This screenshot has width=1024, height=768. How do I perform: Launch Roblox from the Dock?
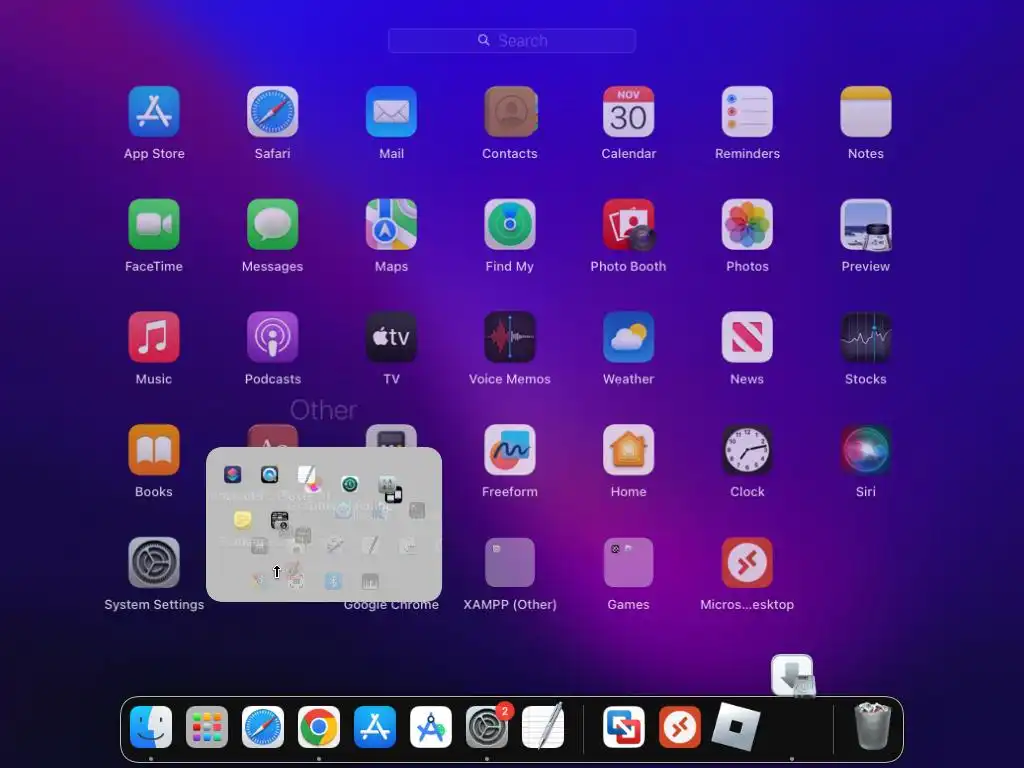click(x=736, y=727)
